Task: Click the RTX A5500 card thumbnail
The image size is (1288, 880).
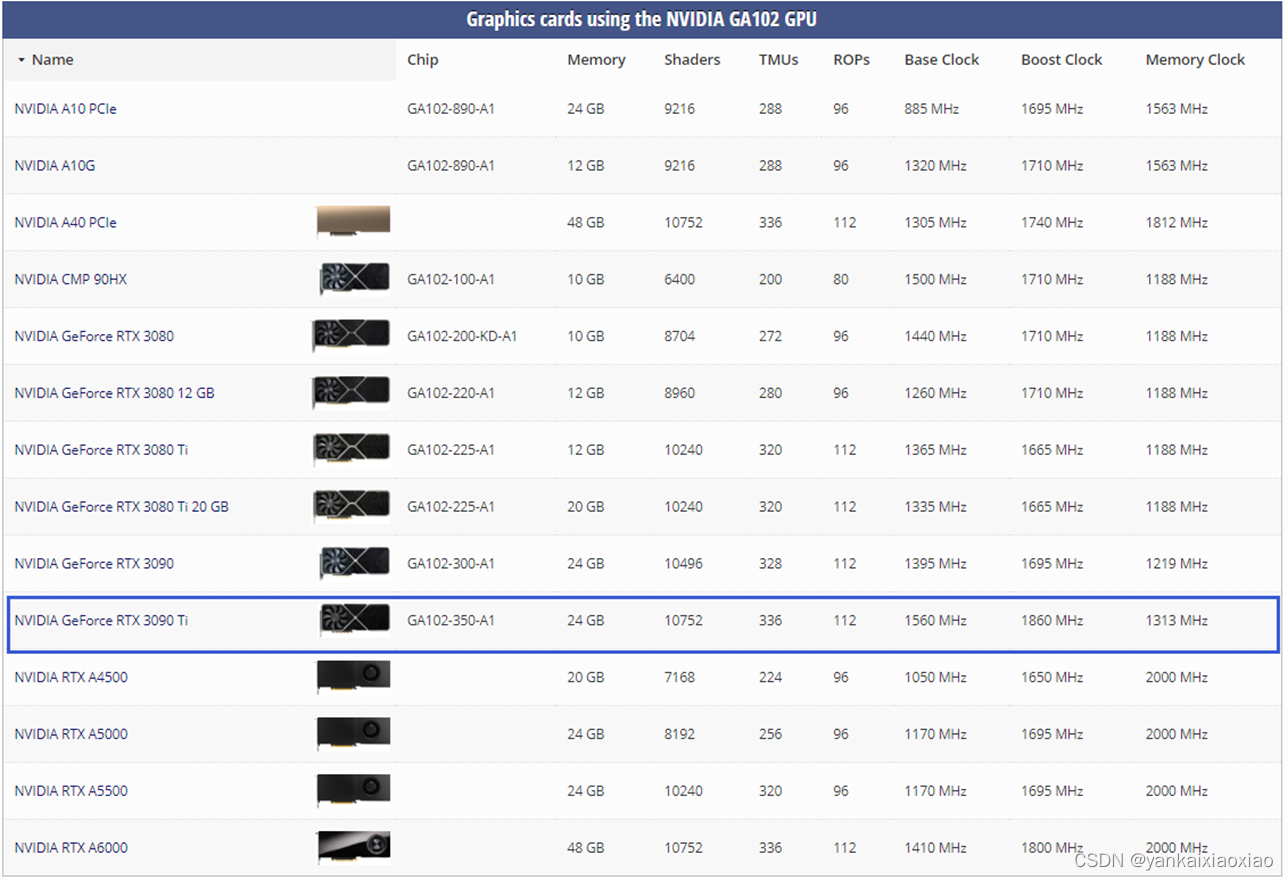Action: (353, 791)
